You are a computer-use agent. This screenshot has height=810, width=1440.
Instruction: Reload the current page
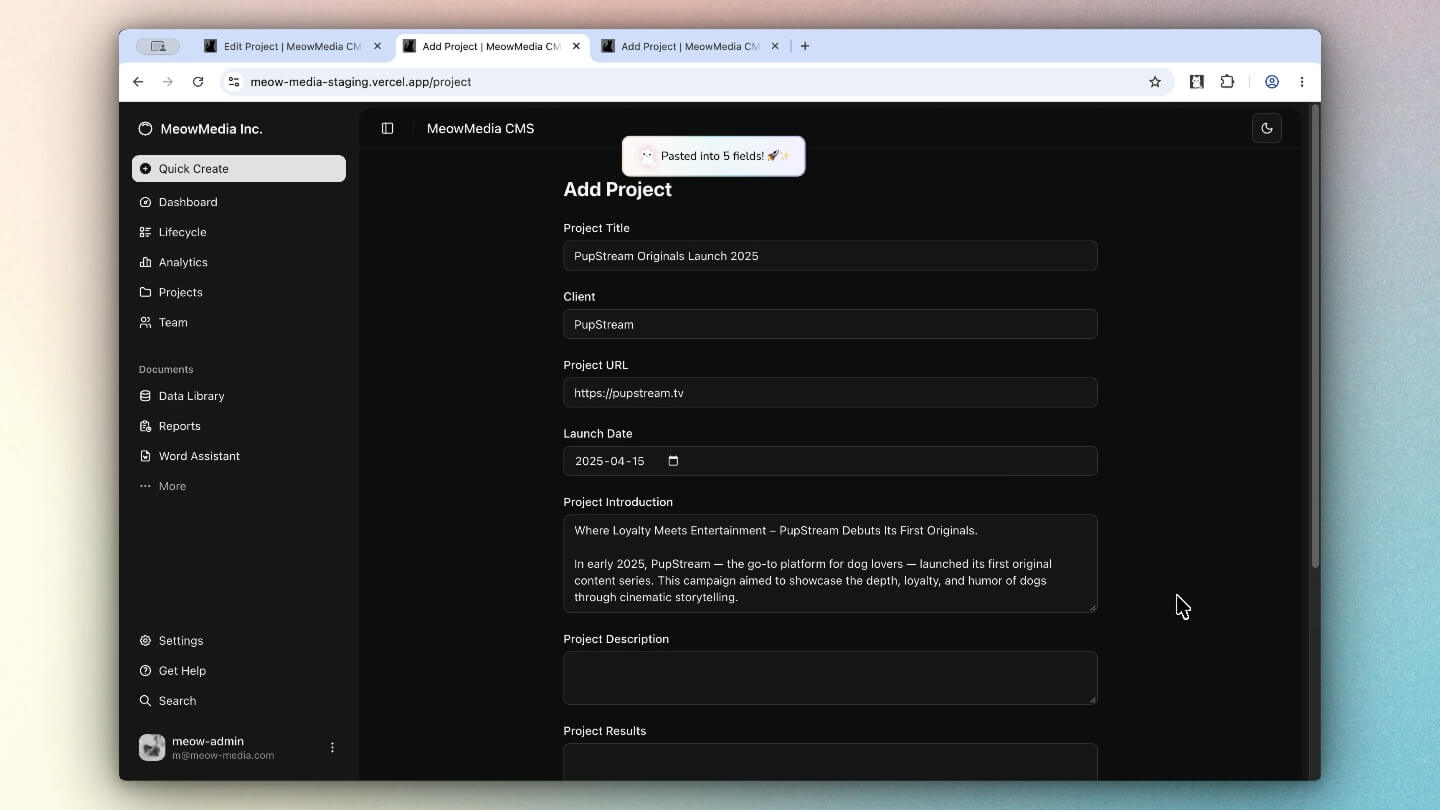198,82
